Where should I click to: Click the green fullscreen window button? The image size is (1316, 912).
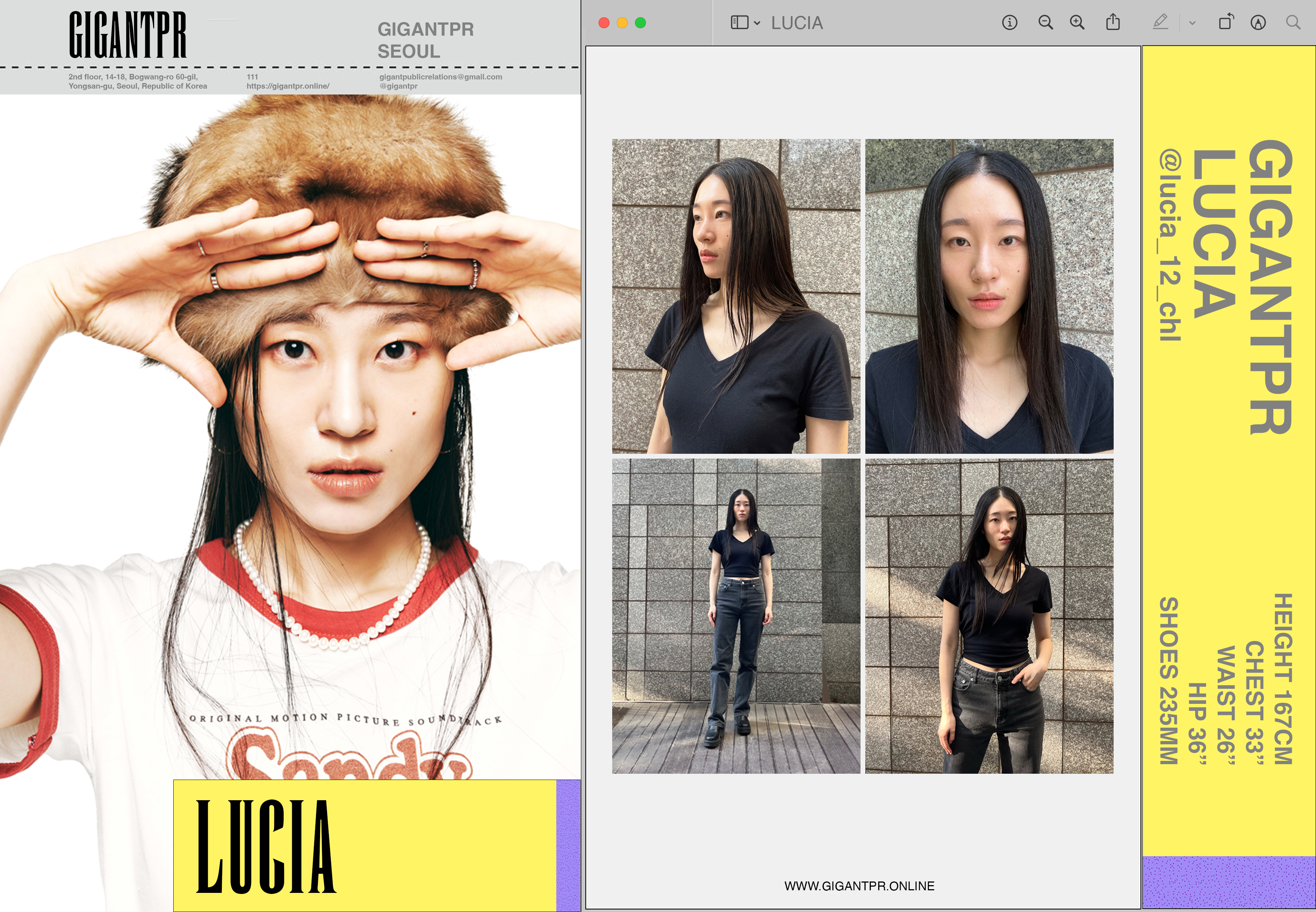(640, 23)
